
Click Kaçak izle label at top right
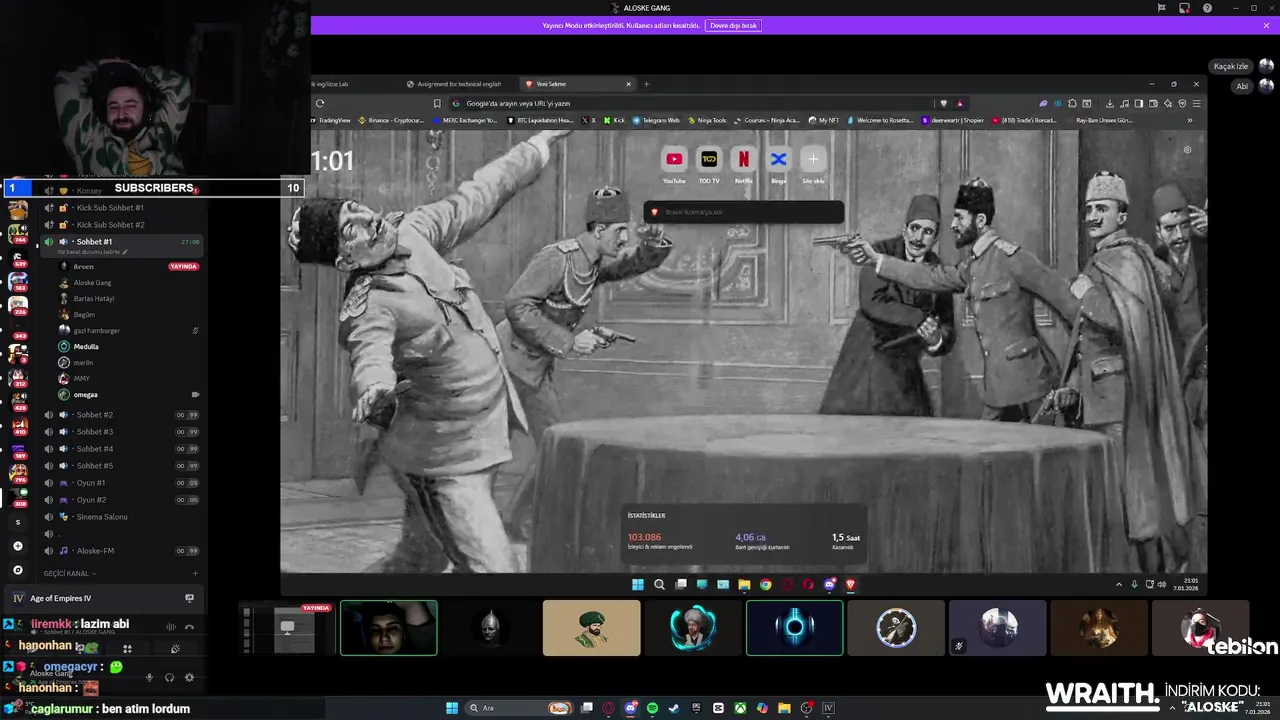pos(1231,66)
